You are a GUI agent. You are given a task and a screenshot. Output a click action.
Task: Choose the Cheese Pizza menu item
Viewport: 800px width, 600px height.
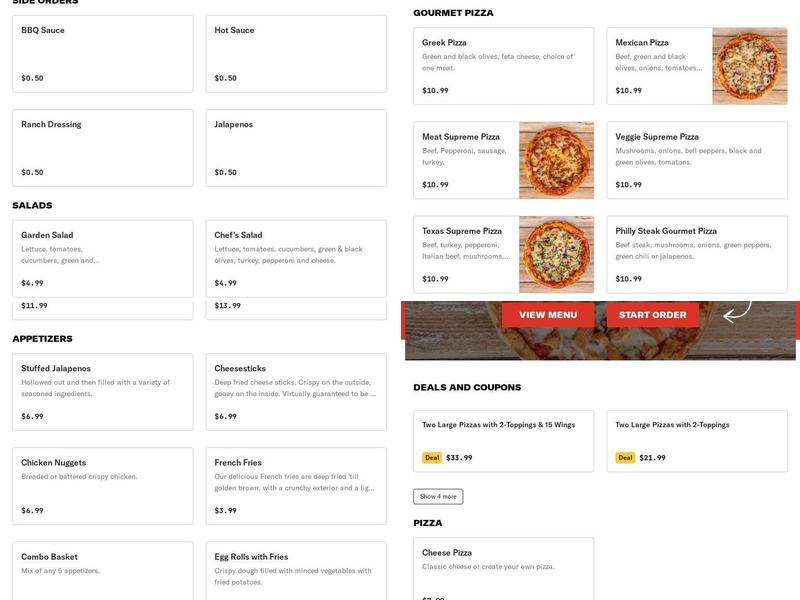503,570
